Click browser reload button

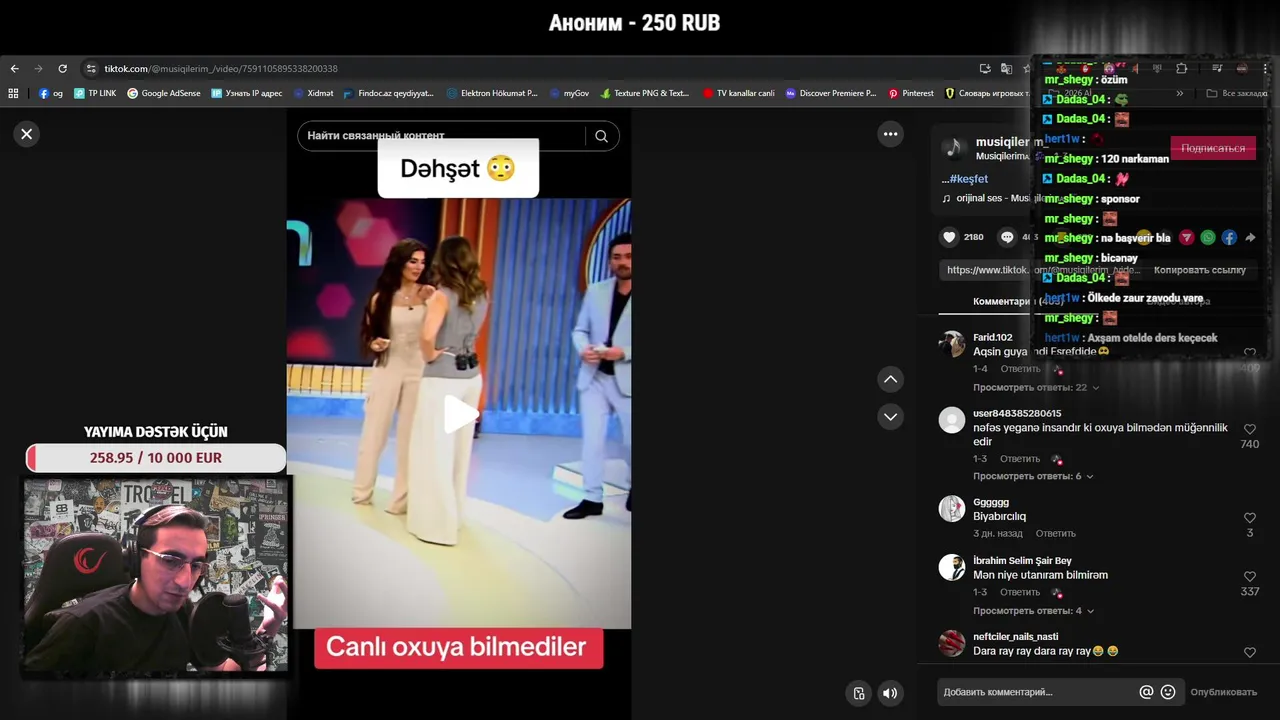(x=62, y=69)
